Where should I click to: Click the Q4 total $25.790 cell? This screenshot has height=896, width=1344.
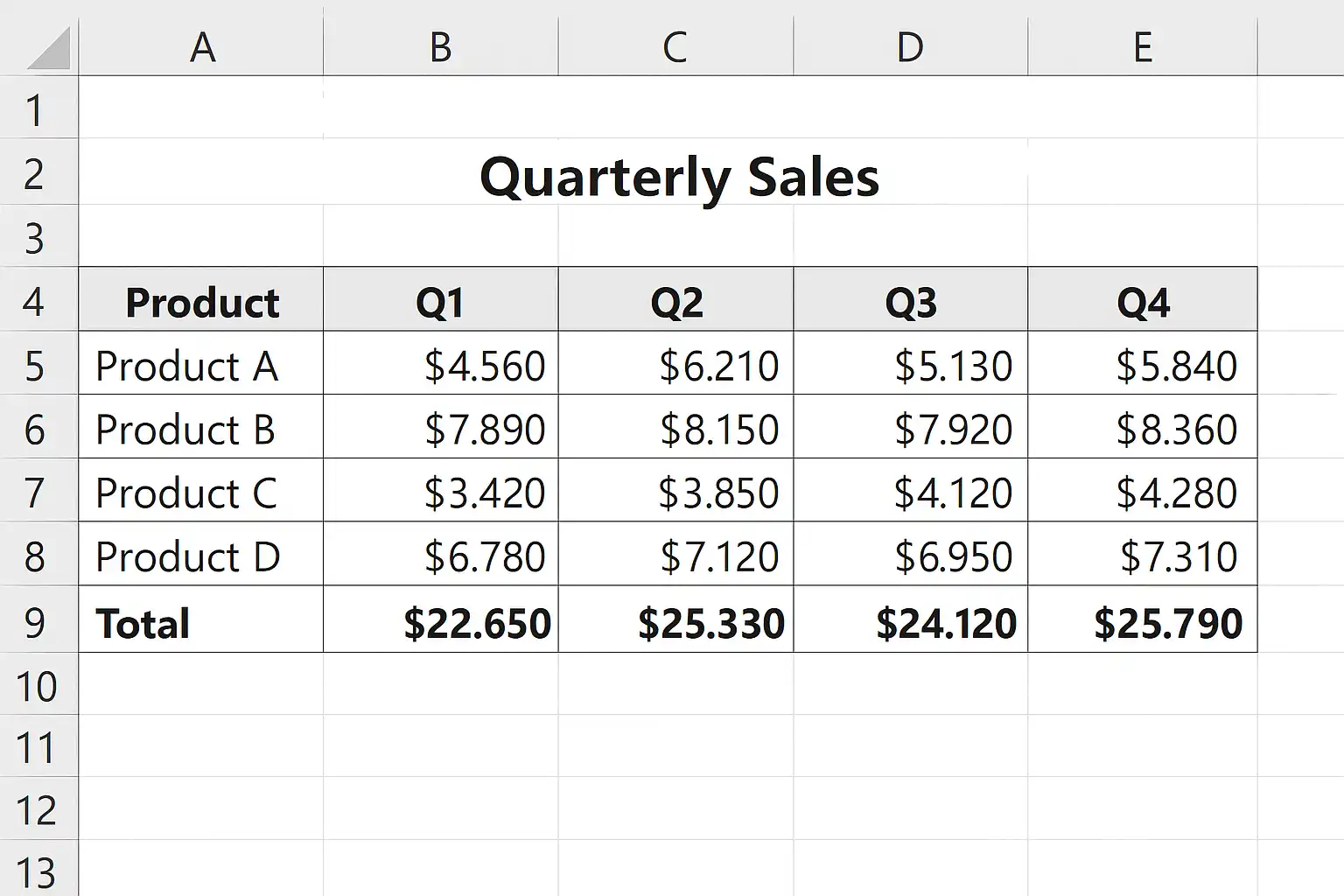[1167, 623]
